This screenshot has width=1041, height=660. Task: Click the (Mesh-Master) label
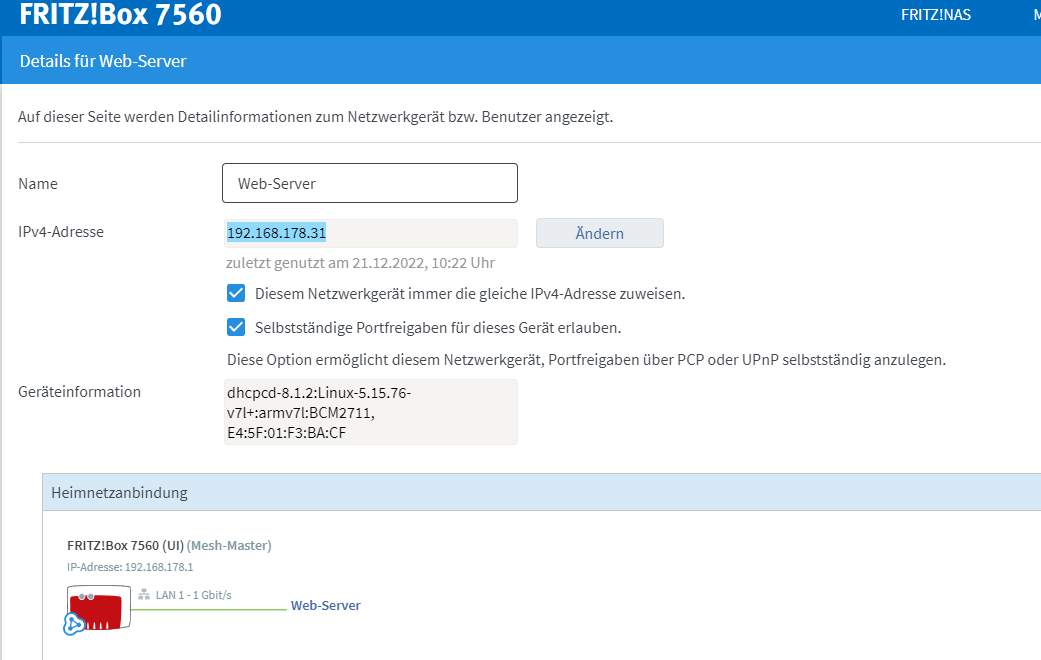pyautogui.click(x=229, y=545)
